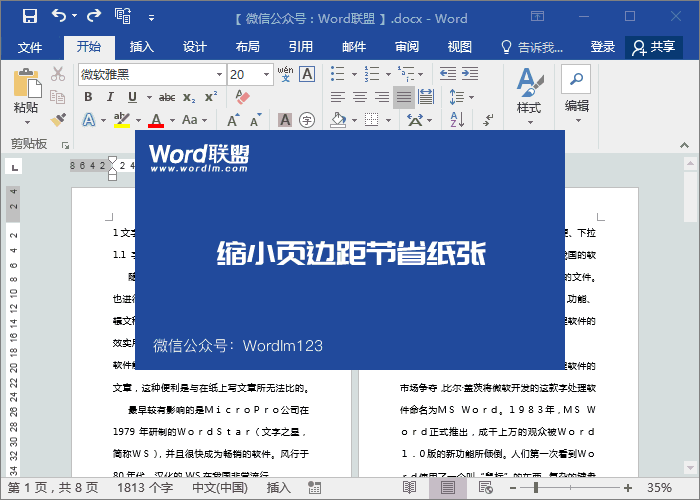Click the 登录 sign-in button
The width and height of the screenshot is (700, 500).
602,46
